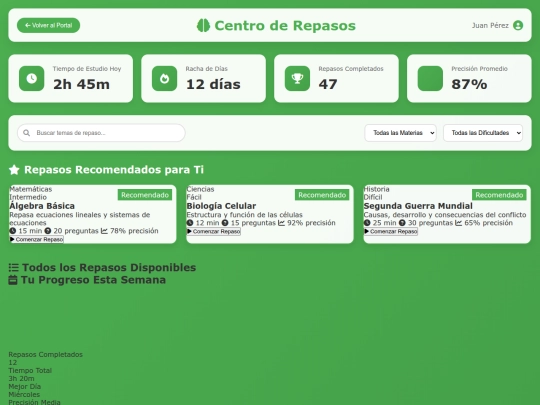Click the Recomendado badge on the Álgebra Básica card
The height and width of the screenshot is (405, 540).
[145, 195]
